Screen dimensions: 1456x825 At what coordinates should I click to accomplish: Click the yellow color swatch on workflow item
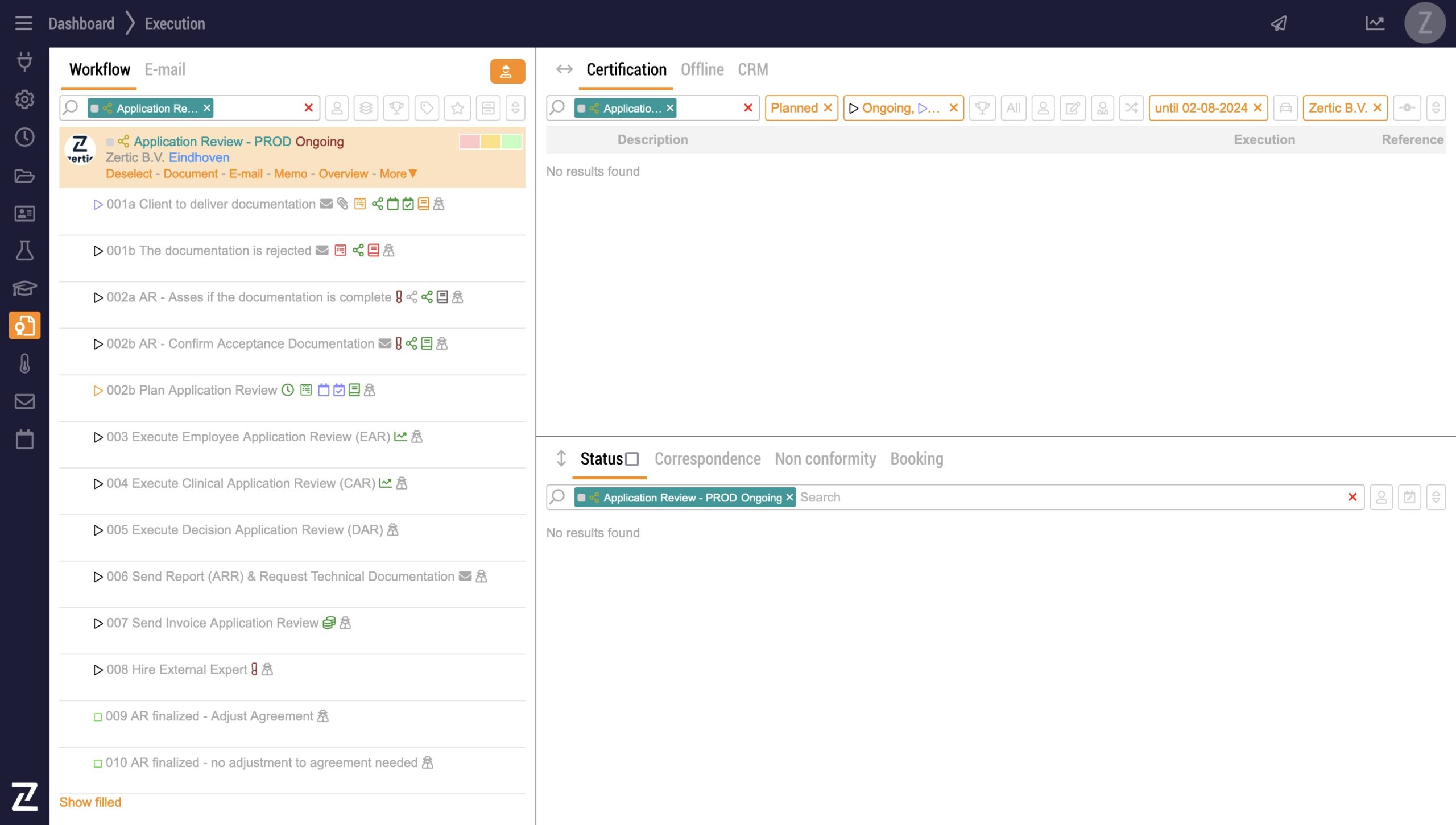click(490, 142)
